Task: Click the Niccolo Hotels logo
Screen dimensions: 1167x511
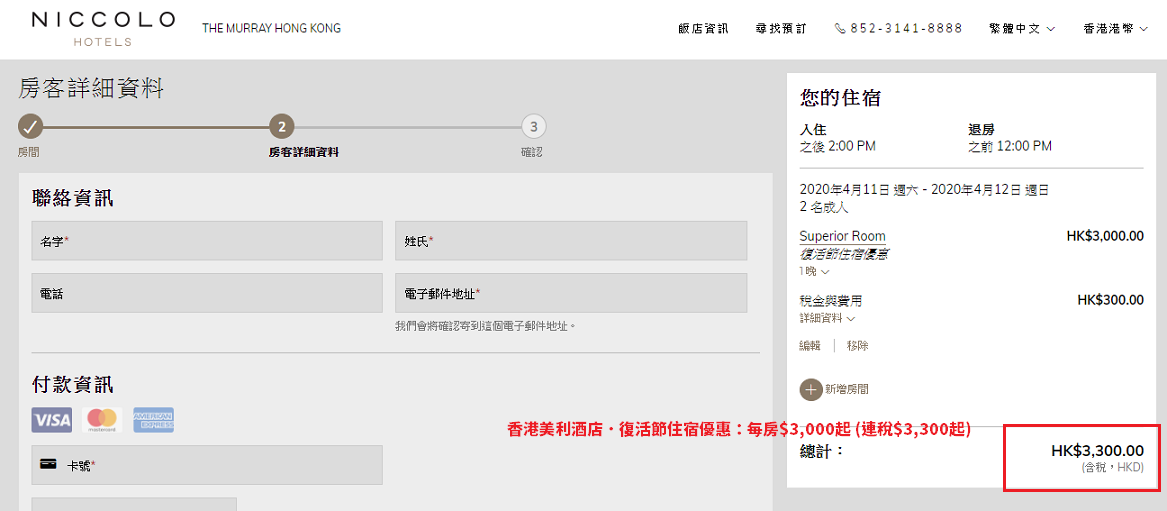Action: coord(103,29)
